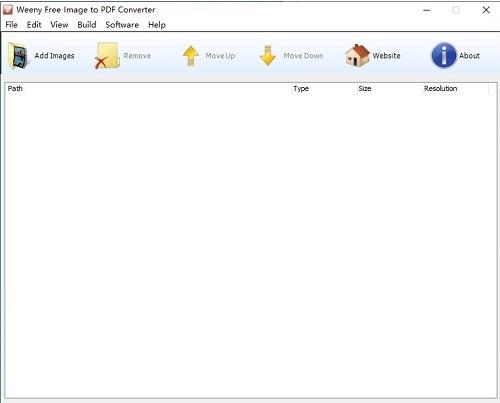Sort the list by the Resolution column header
Image resolution: width=500 pixels, height=403 pixels.
tap(455, 89)
